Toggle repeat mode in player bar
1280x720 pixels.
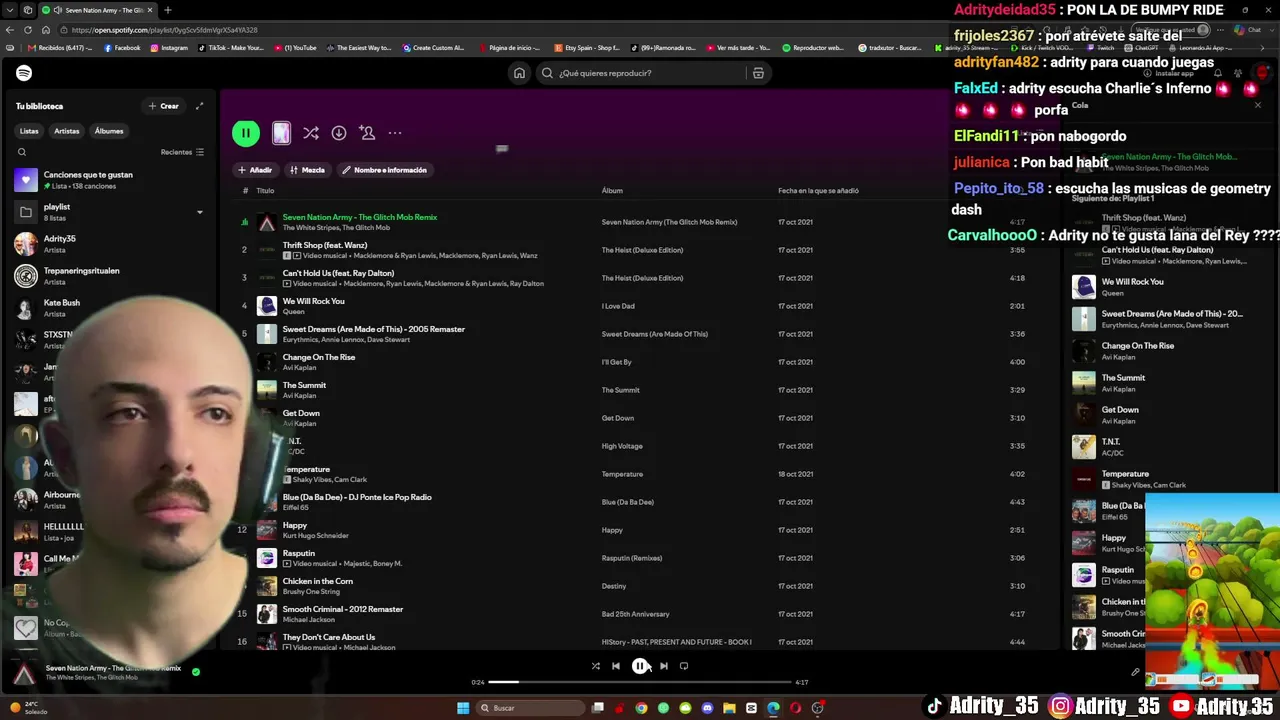(x=684, y=666)
